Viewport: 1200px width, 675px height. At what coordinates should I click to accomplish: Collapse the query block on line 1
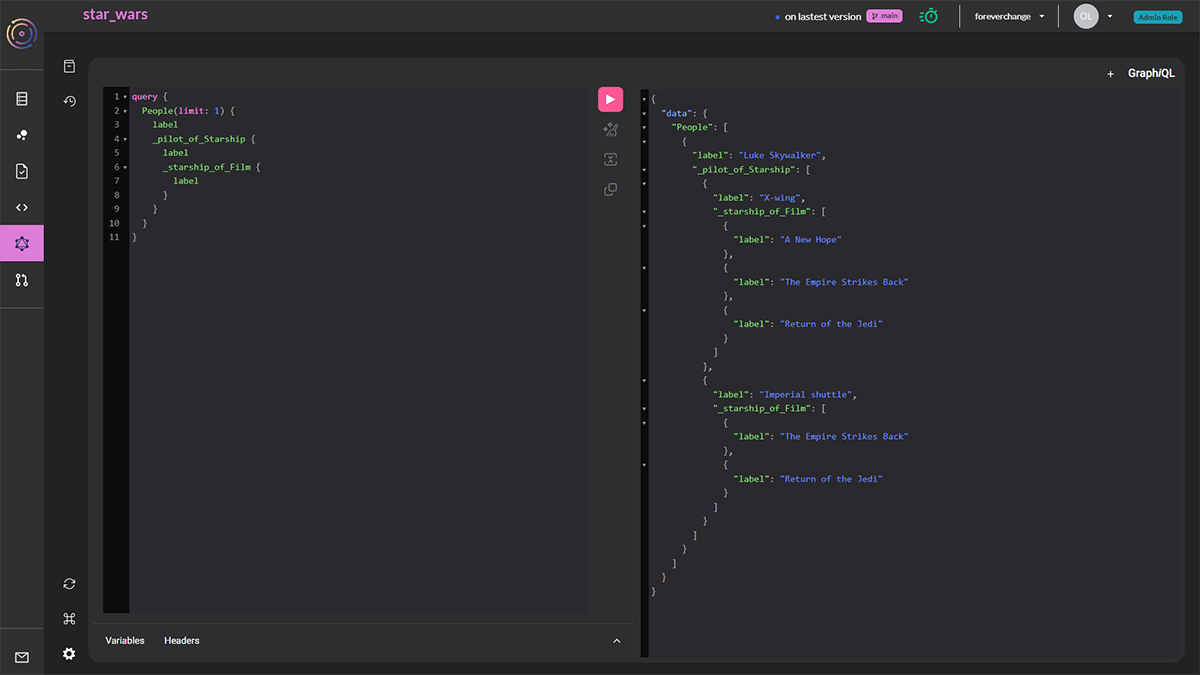click(126, 96)
